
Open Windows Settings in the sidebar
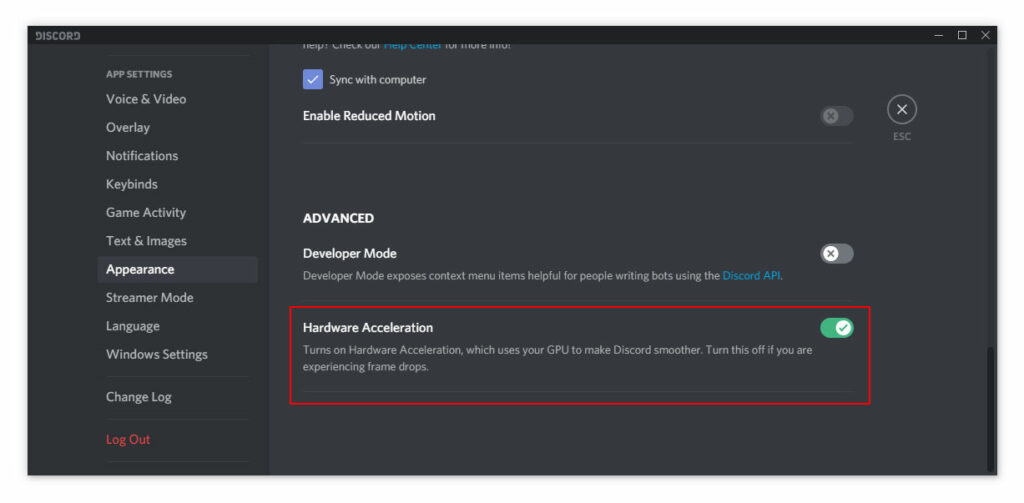(177, 354)
